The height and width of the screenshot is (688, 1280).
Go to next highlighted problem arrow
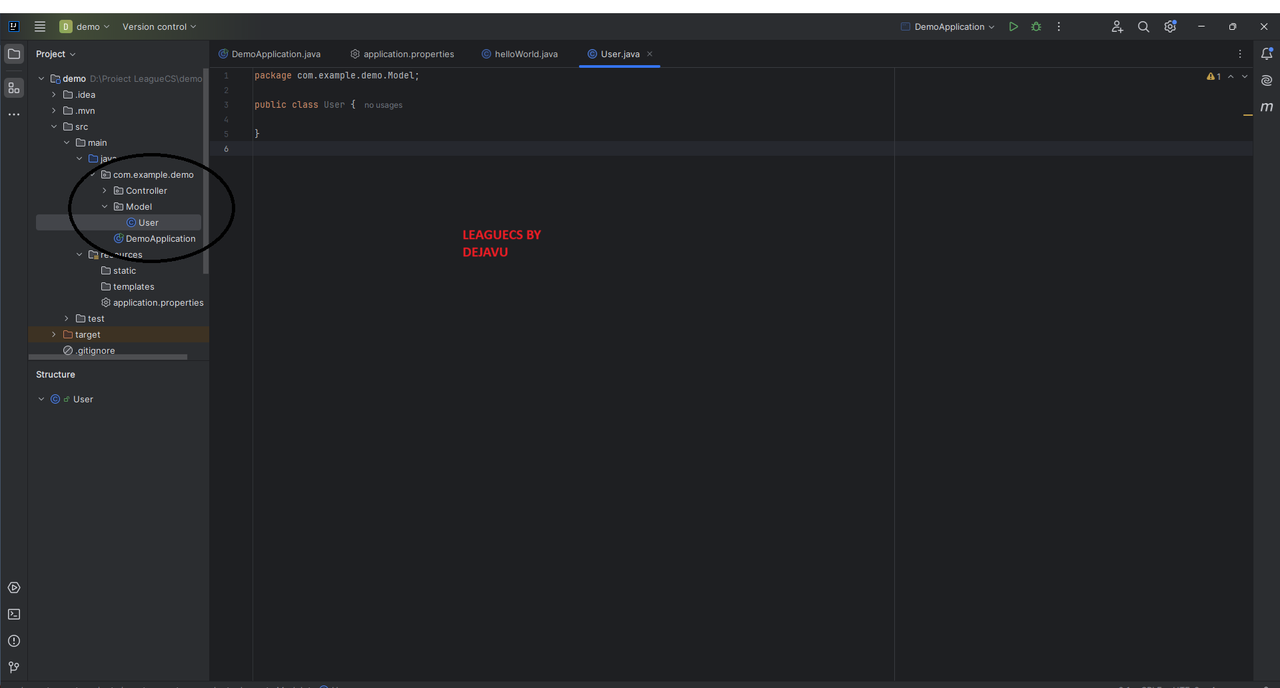[x=1245, y=76]
